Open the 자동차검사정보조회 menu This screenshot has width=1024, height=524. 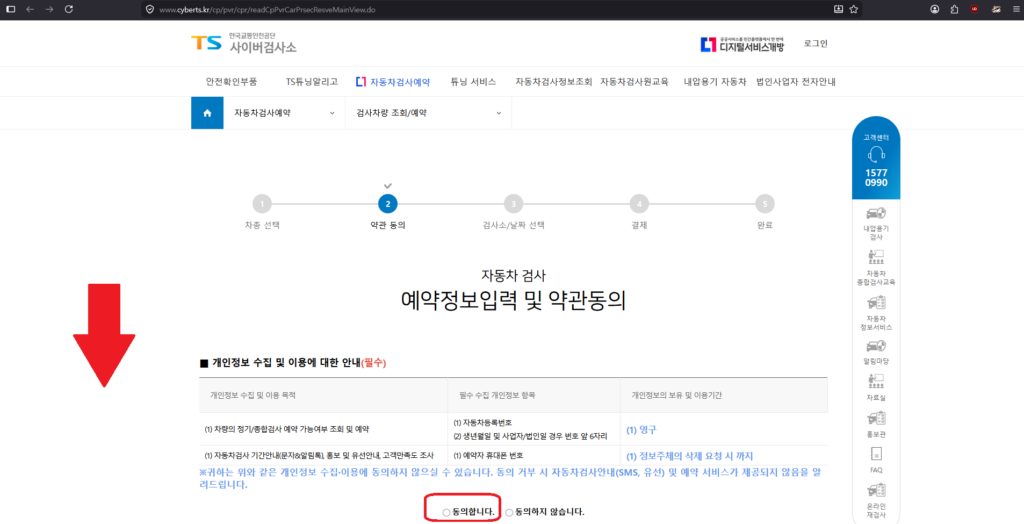[x=553, y=82]
